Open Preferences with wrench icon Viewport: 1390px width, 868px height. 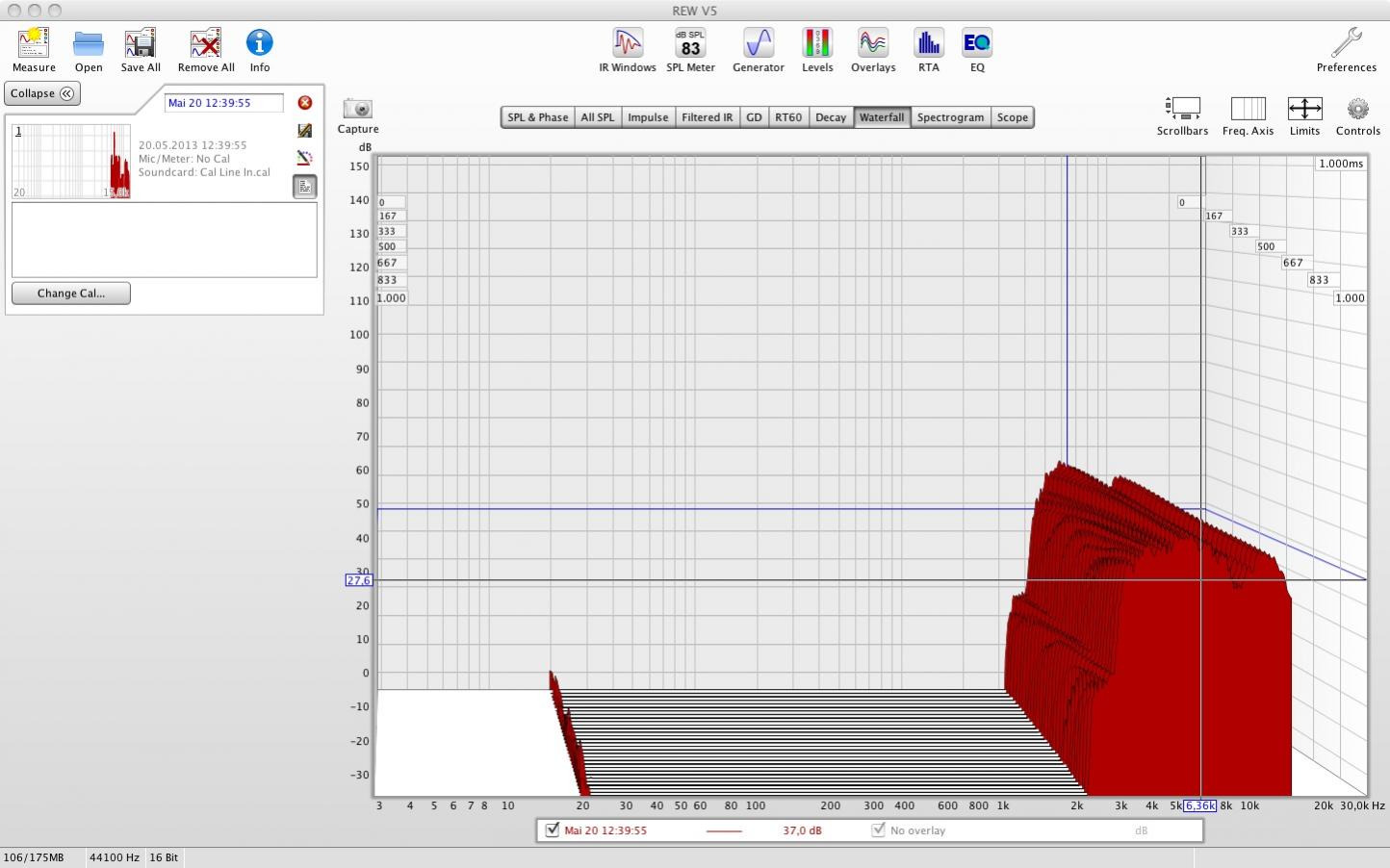click(x=1346, y=44)
